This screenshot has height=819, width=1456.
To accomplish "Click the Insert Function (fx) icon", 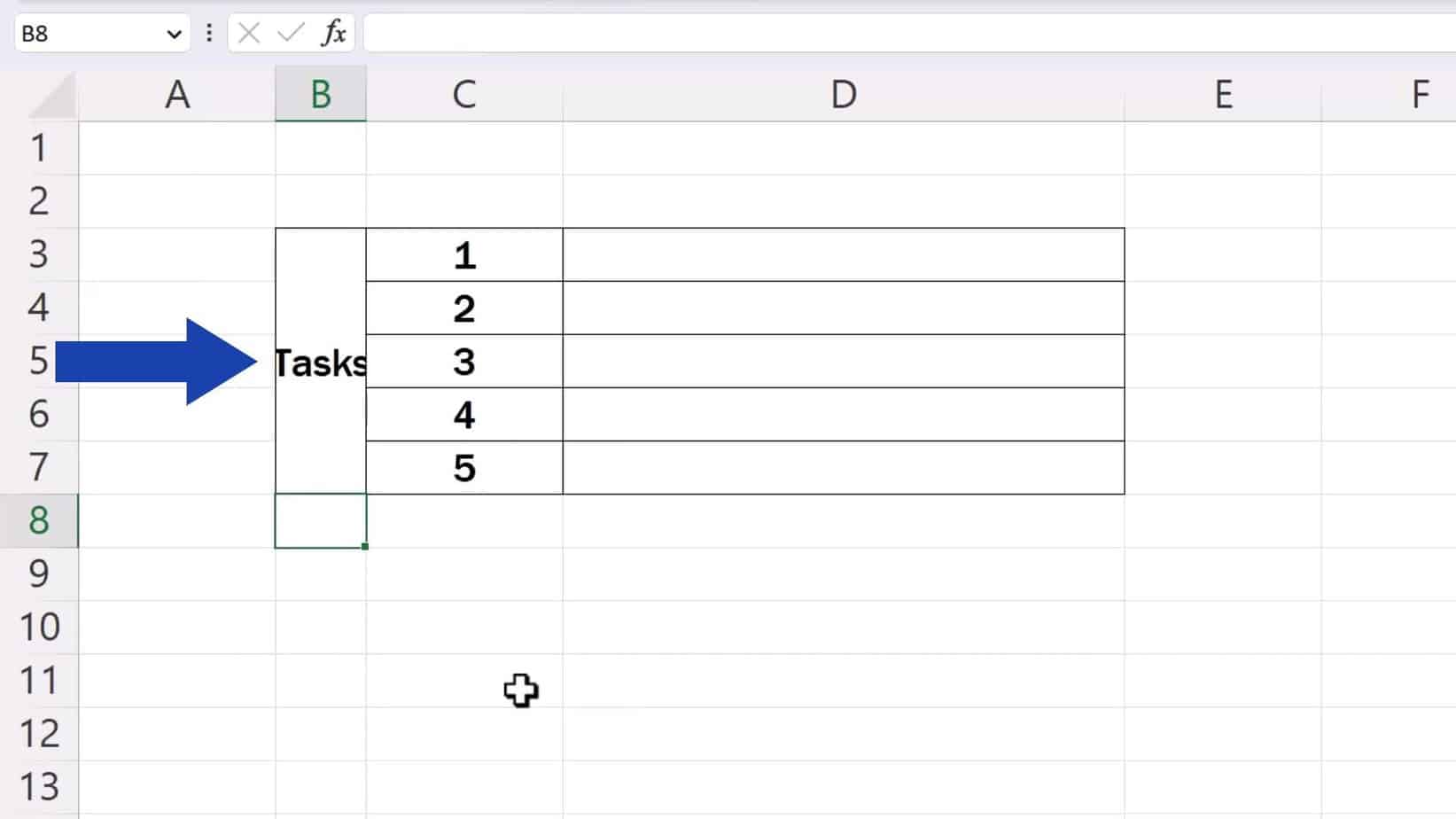I will point(334,33).
